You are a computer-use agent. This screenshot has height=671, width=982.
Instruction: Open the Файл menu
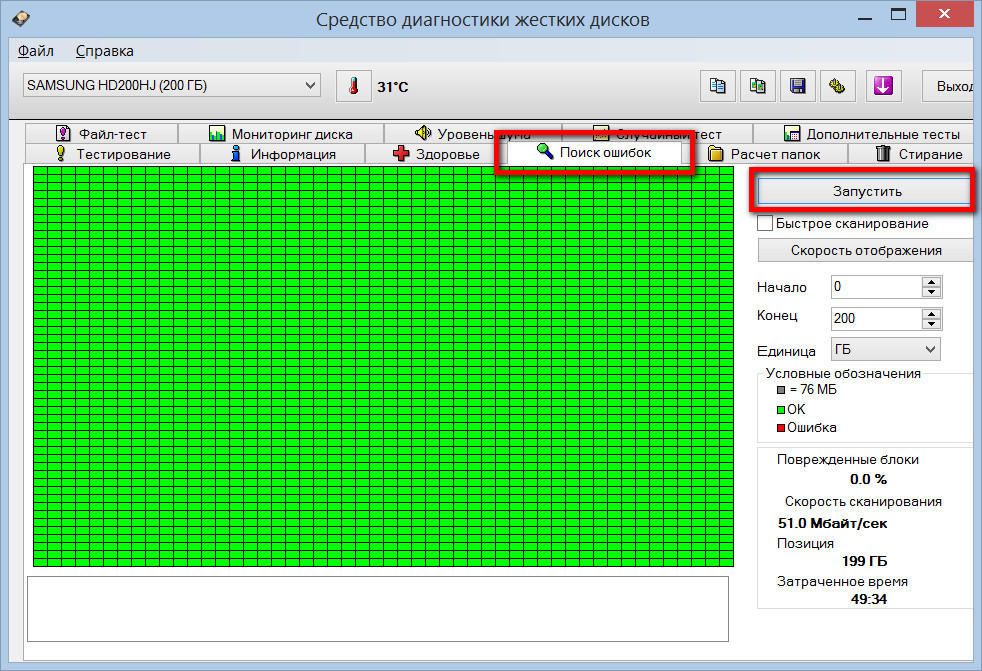click(x=36, y=51)
